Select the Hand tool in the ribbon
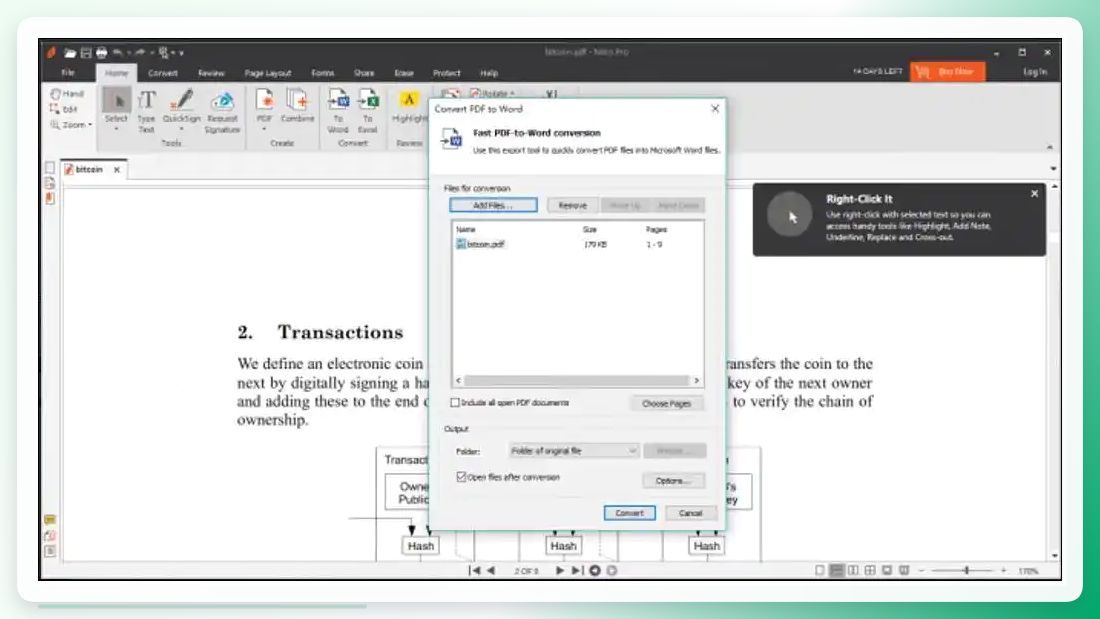Viewport: 1100px width, 619px height. coord(67,93)
